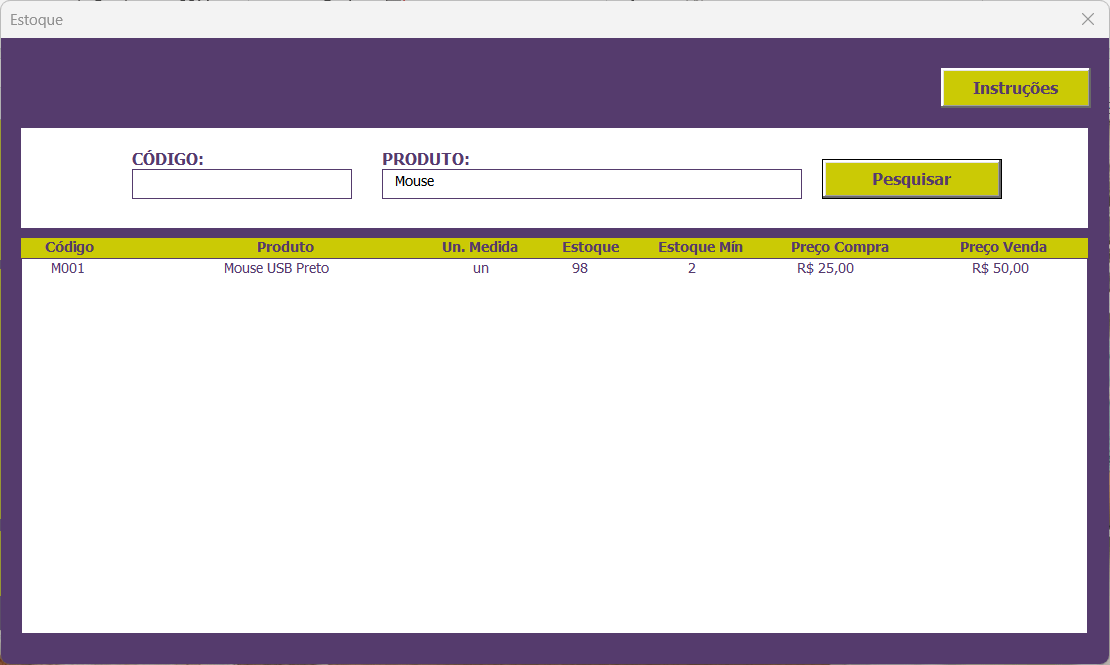This screenshot has height=665, width=1110.
Task: Select the Mouse USB Preto row
Action: tap(554, 268)
